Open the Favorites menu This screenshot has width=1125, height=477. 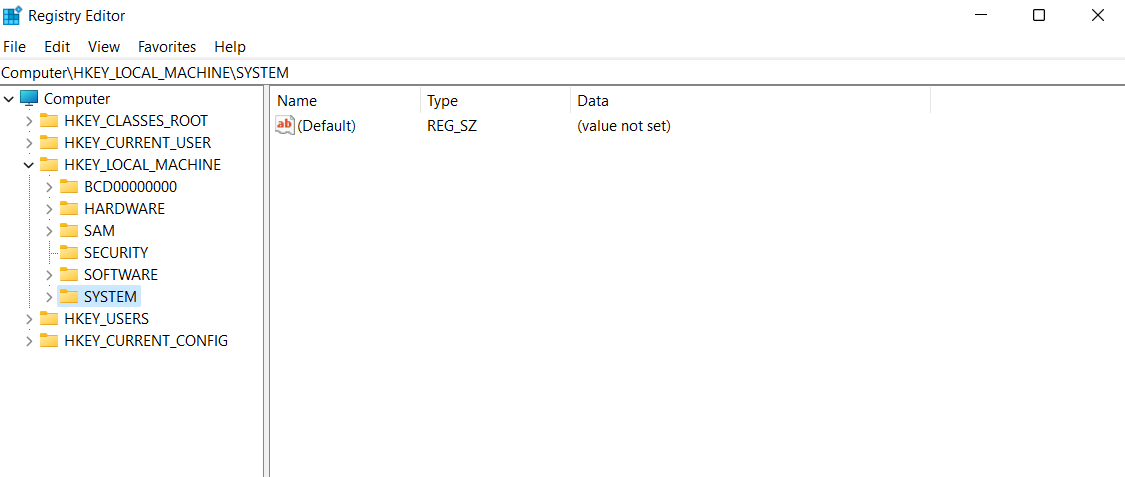click(167, 47)
